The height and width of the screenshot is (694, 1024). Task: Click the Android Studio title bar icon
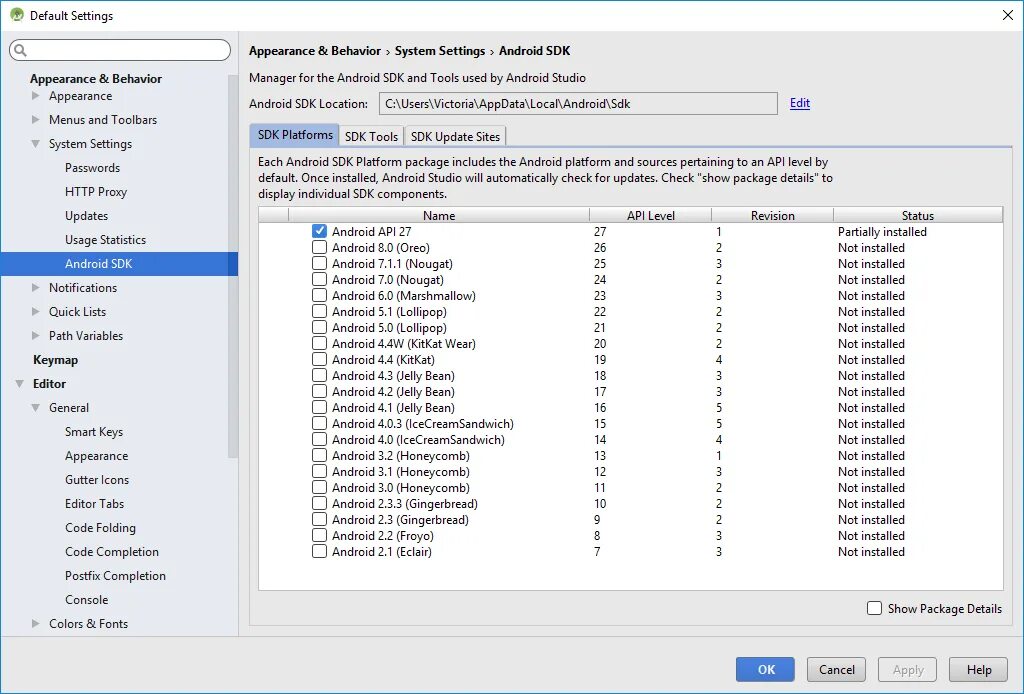17,14
